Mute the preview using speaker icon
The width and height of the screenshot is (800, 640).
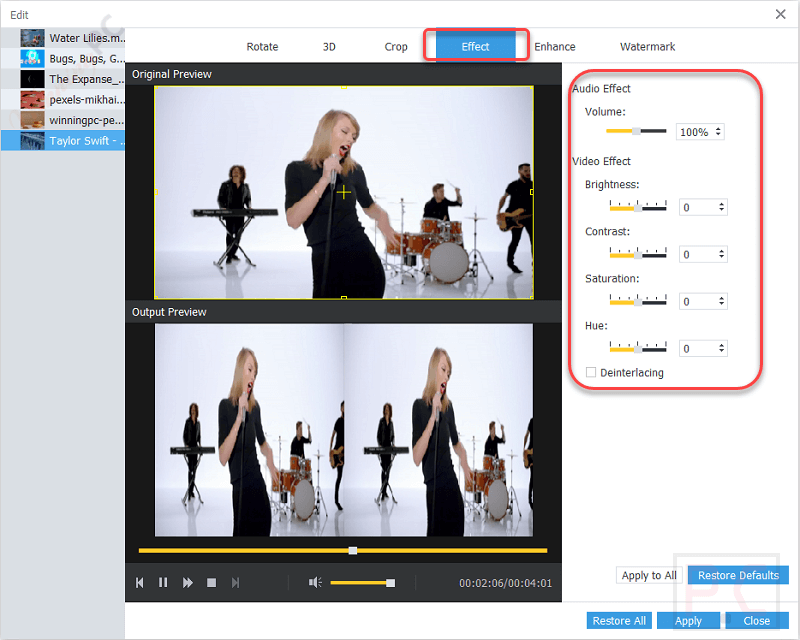[x=315, y=582]
